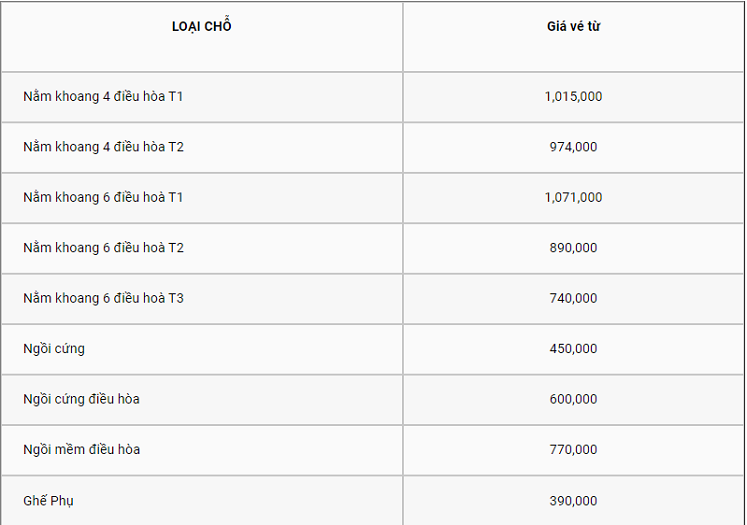Click the 1,071,000 price cell
747x525 pixels.
[x=573, y=198]
